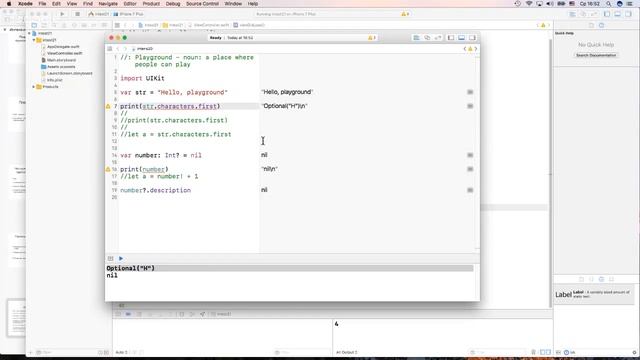
Task: Show result quick look for Optional("H") line
Action: [x=470, y=106]
